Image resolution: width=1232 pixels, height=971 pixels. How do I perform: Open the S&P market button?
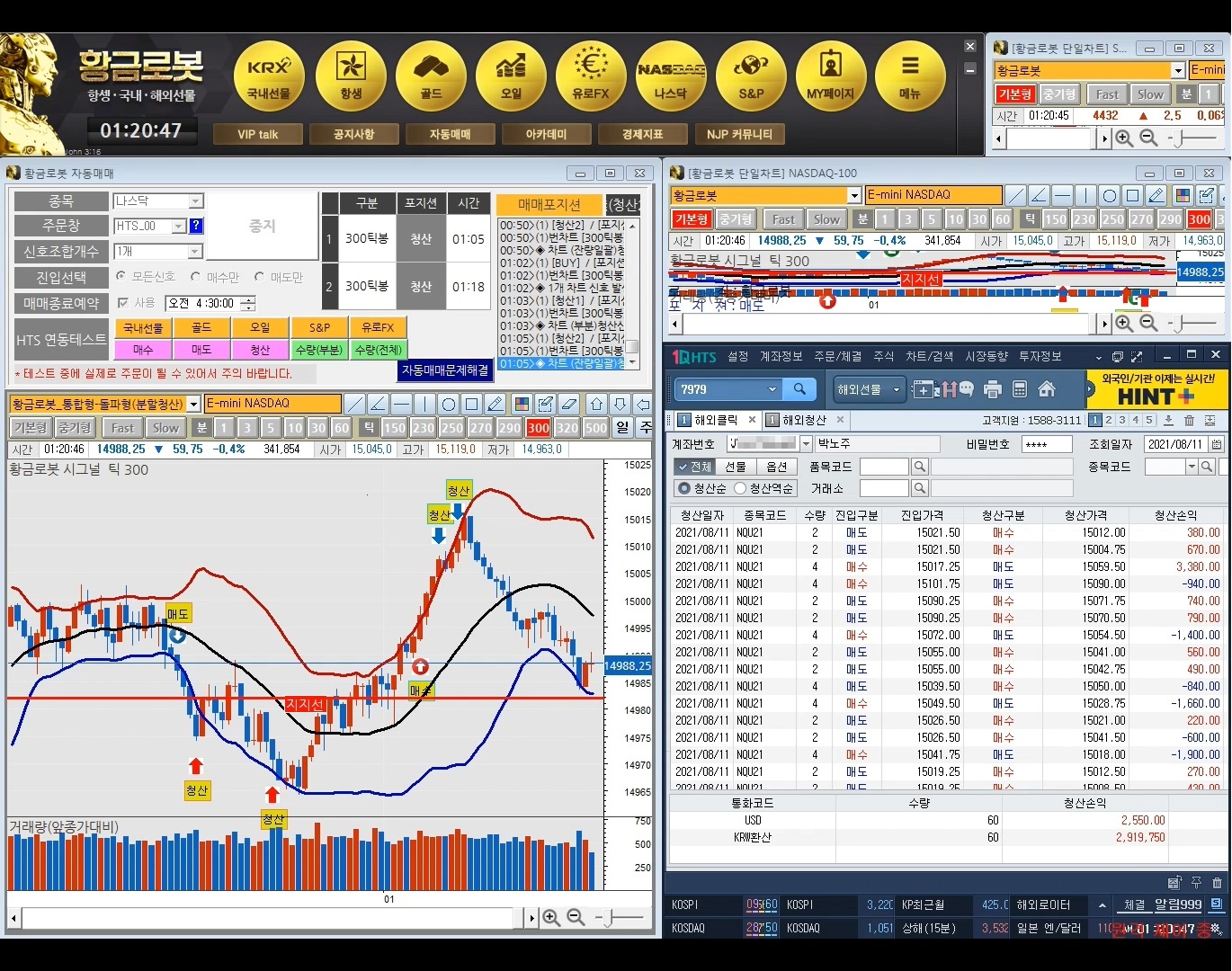(x=751, y=76)
